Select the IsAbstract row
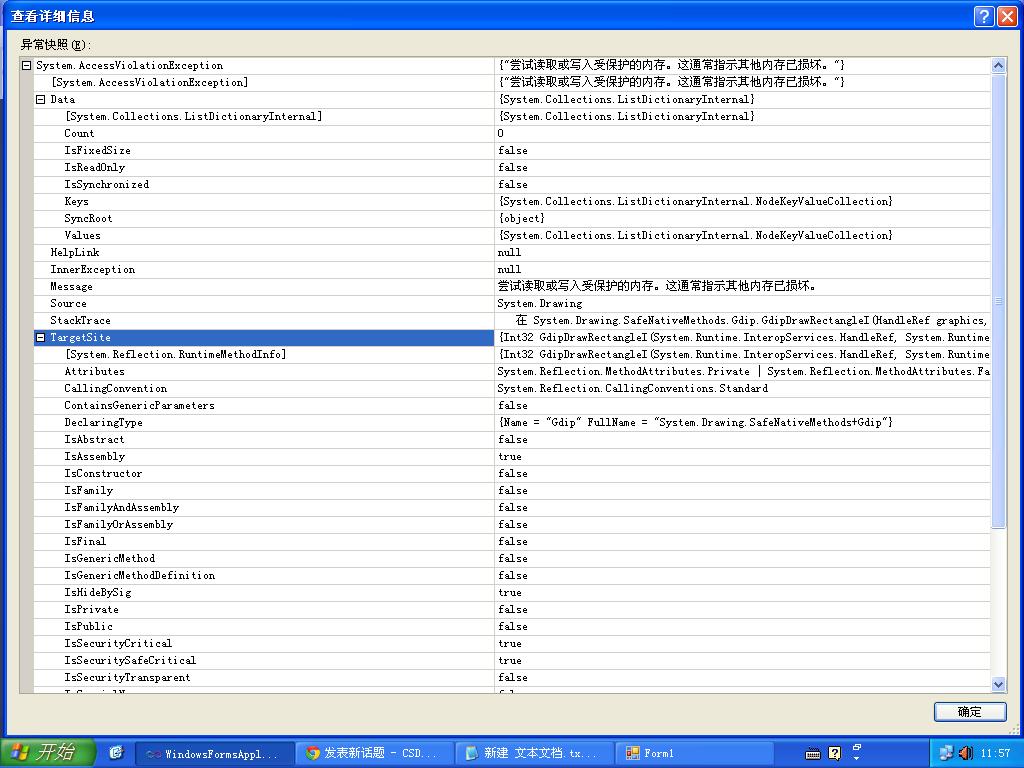The image size is (1024, 768). point(512,440)
